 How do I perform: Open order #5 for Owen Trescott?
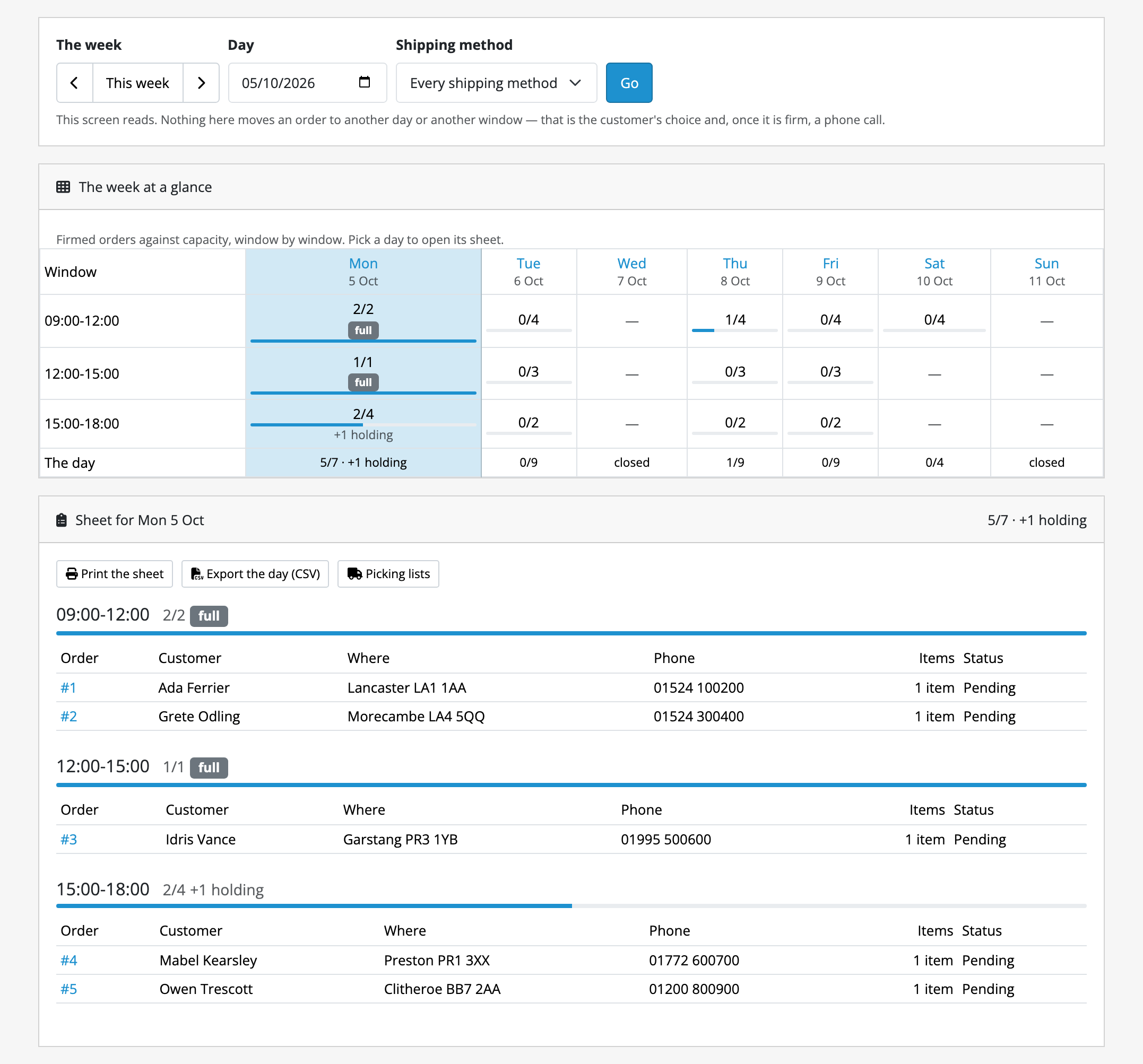pyautogui.click(x=68, y=989)
